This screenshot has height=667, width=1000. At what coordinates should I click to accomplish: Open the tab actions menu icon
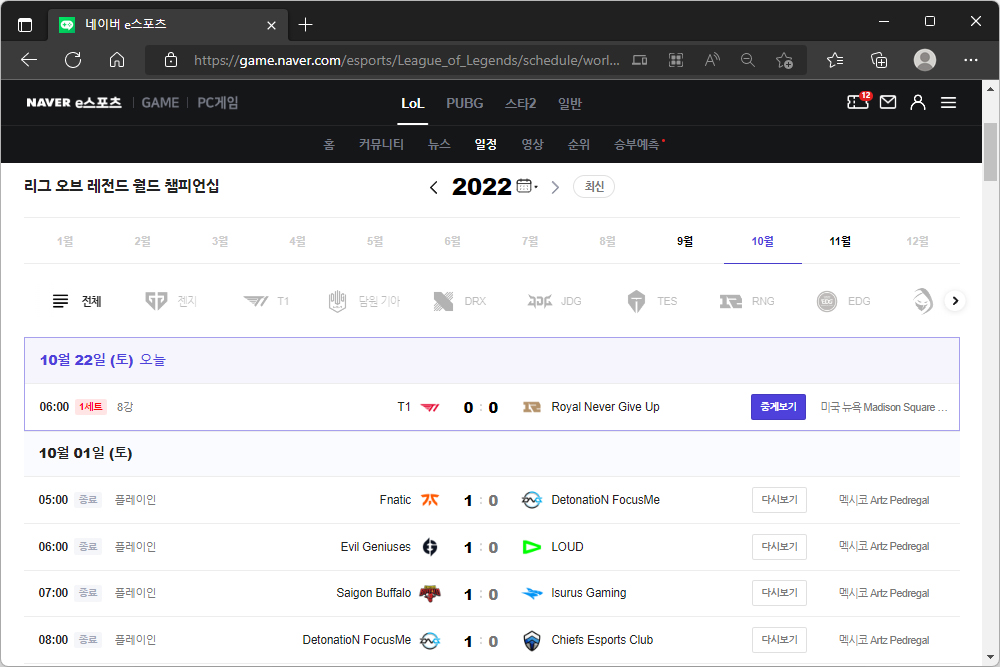pos(25,25)
